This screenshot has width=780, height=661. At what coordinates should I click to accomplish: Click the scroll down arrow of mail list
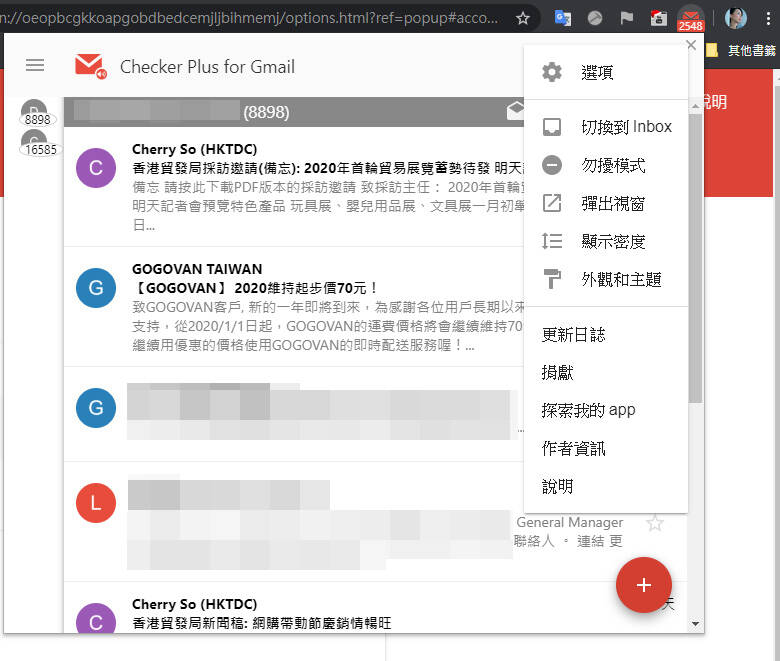click(695, 624)
